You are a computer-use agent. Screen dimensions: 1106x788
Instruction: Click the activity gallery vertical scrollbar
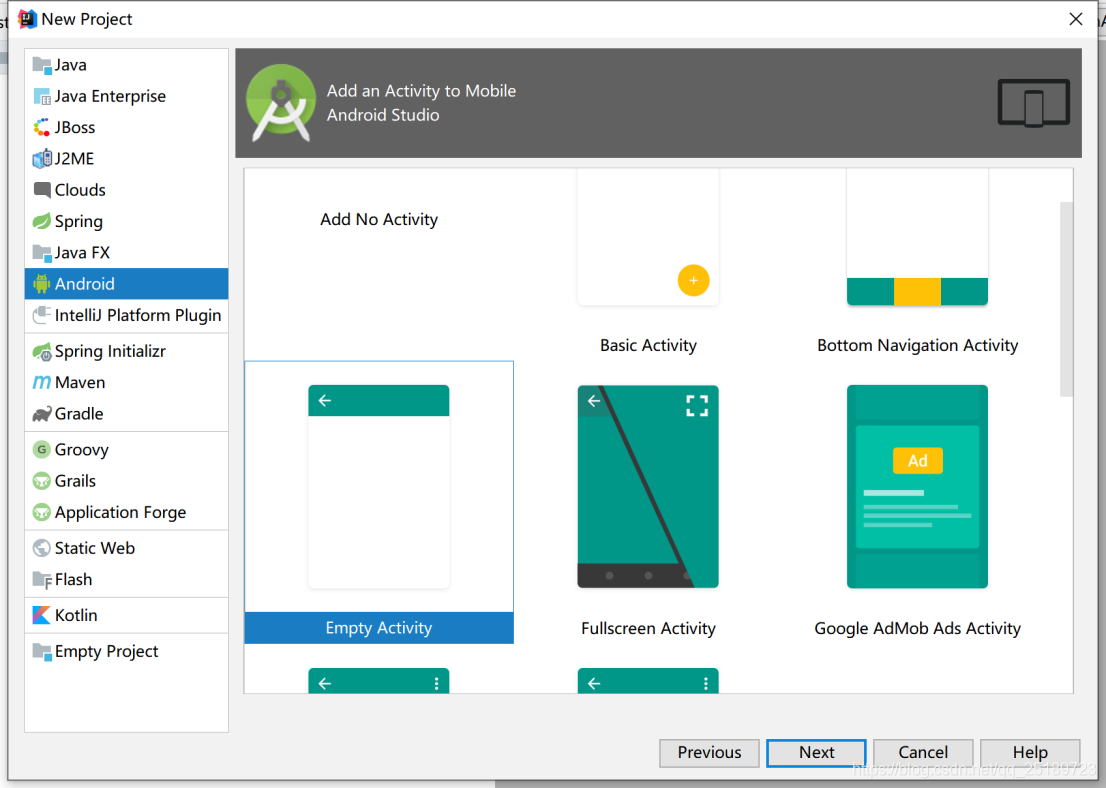pos(1066,299)
